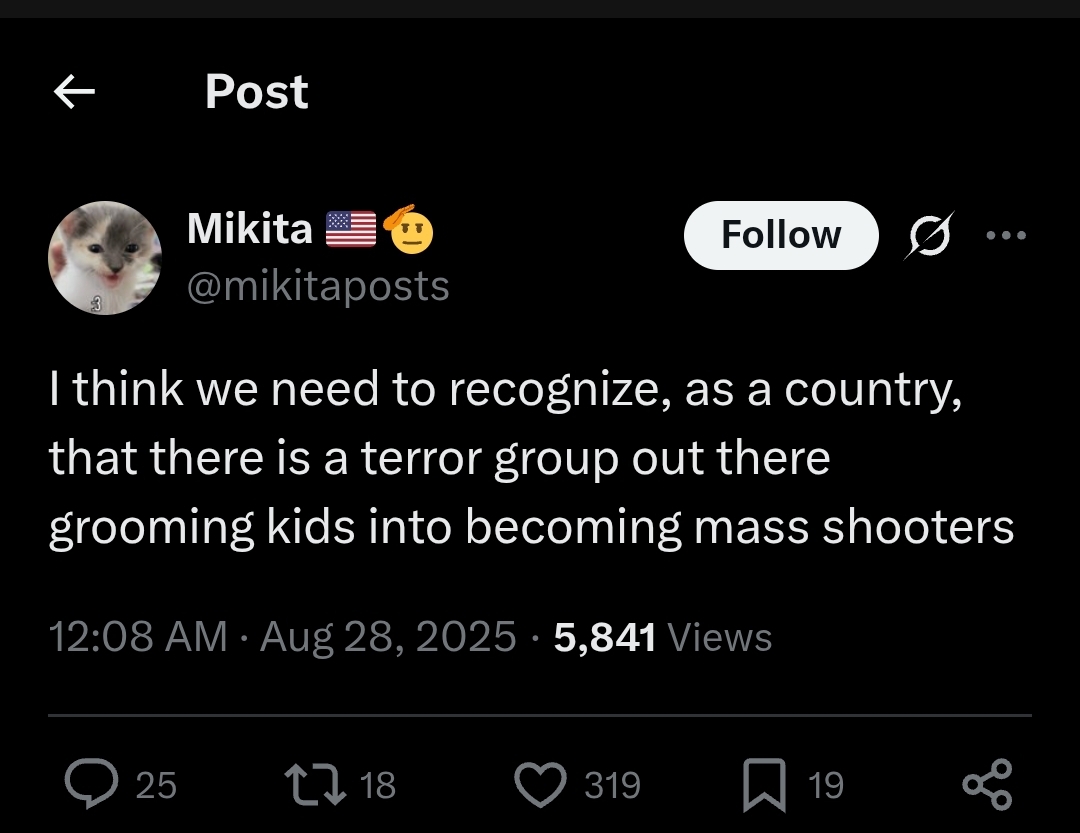Open the reply speech bubble icon
The height and width of the screenshot is (833, 1080).
coord(93,785)
